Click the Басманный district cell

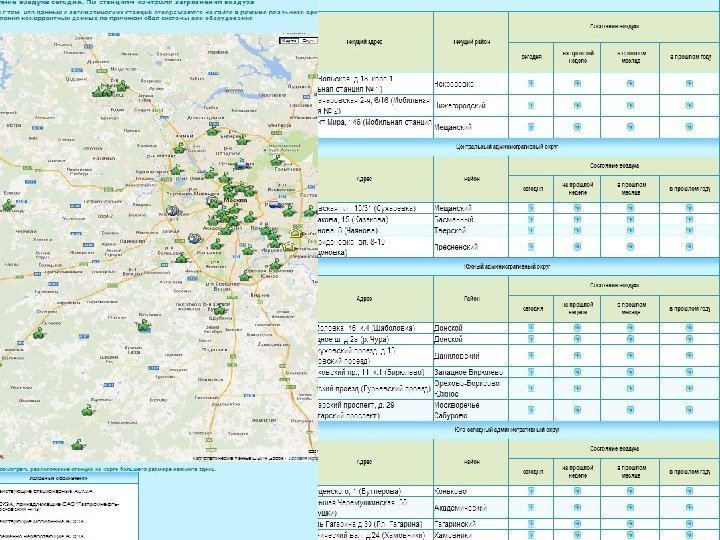pos(471,219)
